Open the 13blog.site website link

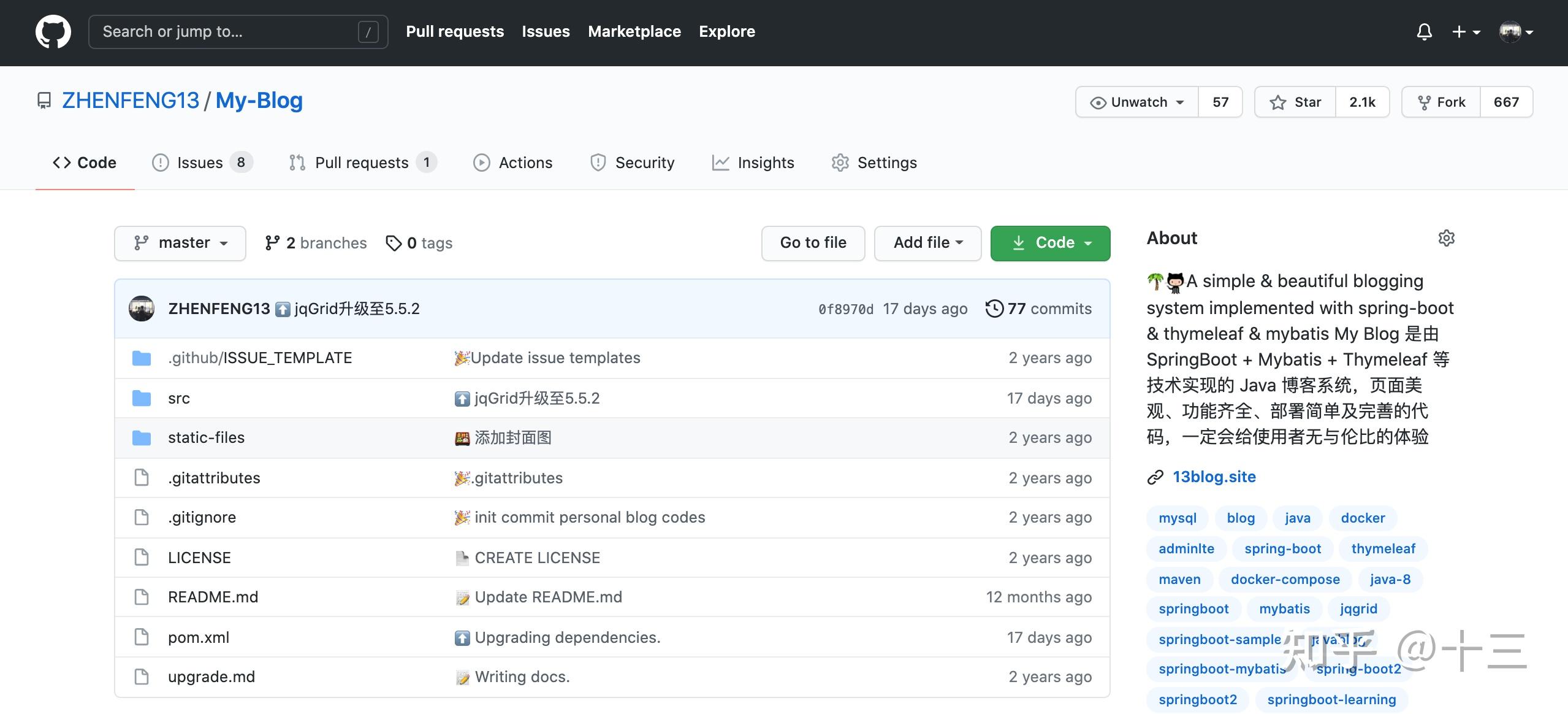click(x=1214, y=477)
